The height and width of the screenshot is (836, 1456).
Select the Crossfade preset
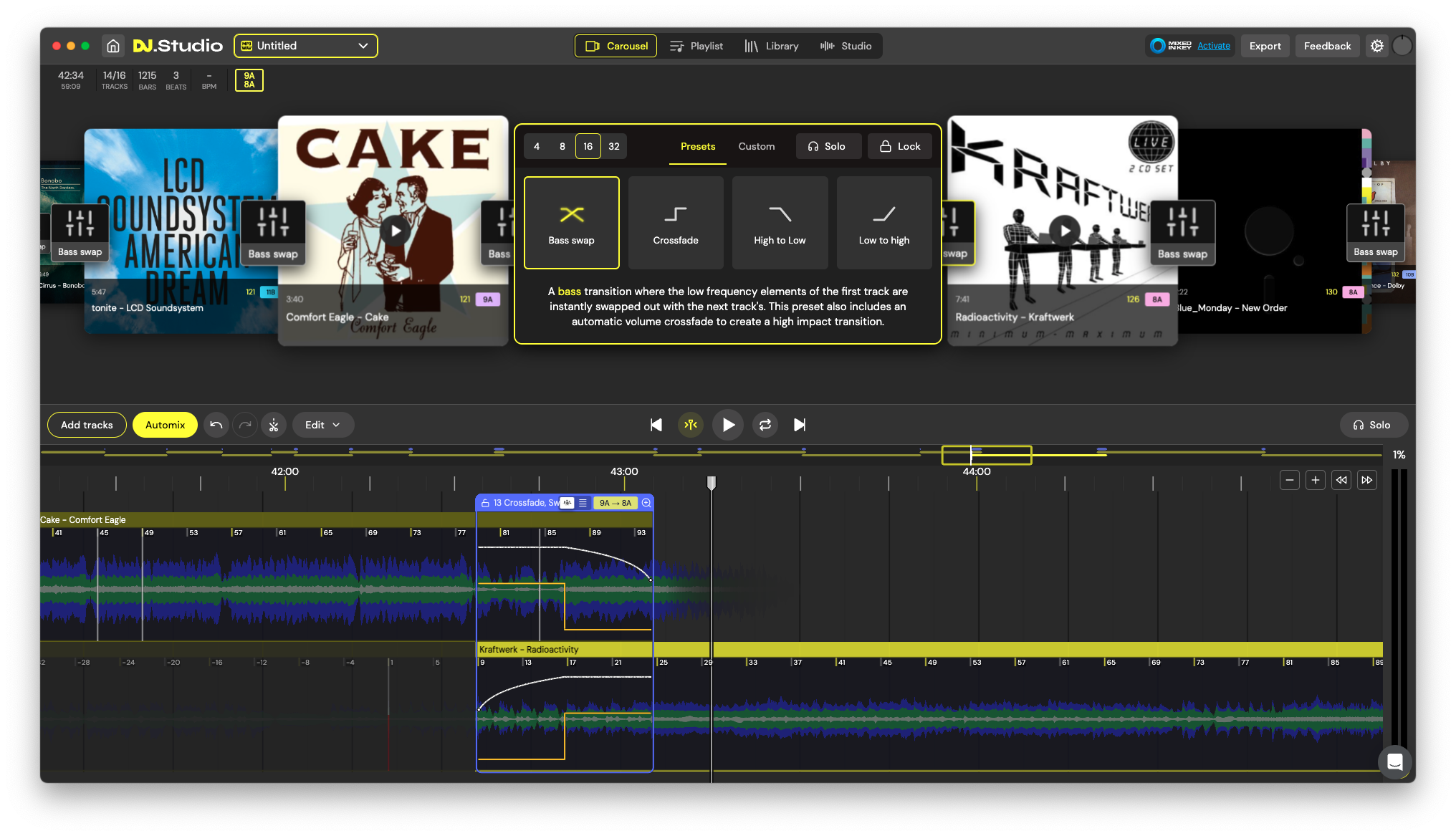676,223
